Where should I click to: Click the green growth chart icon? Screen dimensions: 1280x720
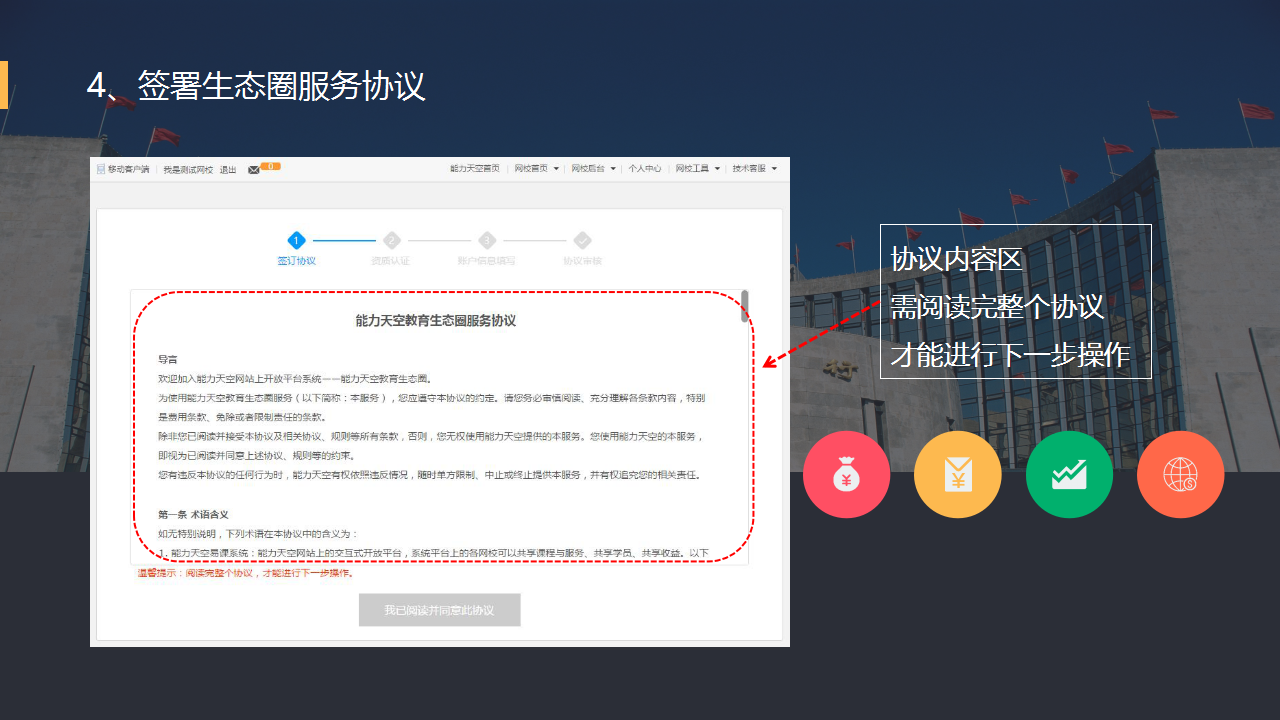coord(1068,475)
